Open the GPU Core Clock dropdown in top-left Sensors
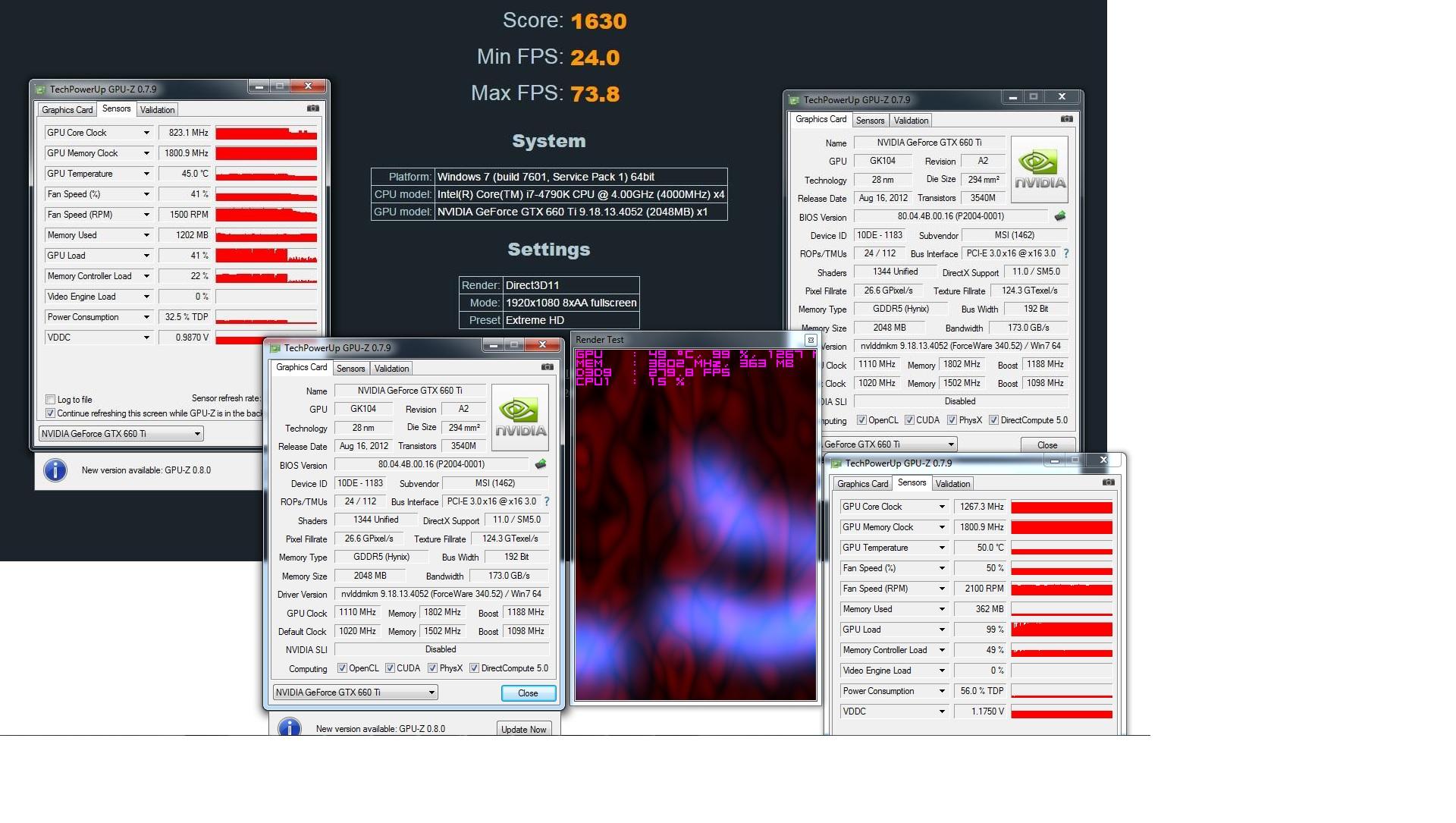1456x823 pixels. [146, 133]
